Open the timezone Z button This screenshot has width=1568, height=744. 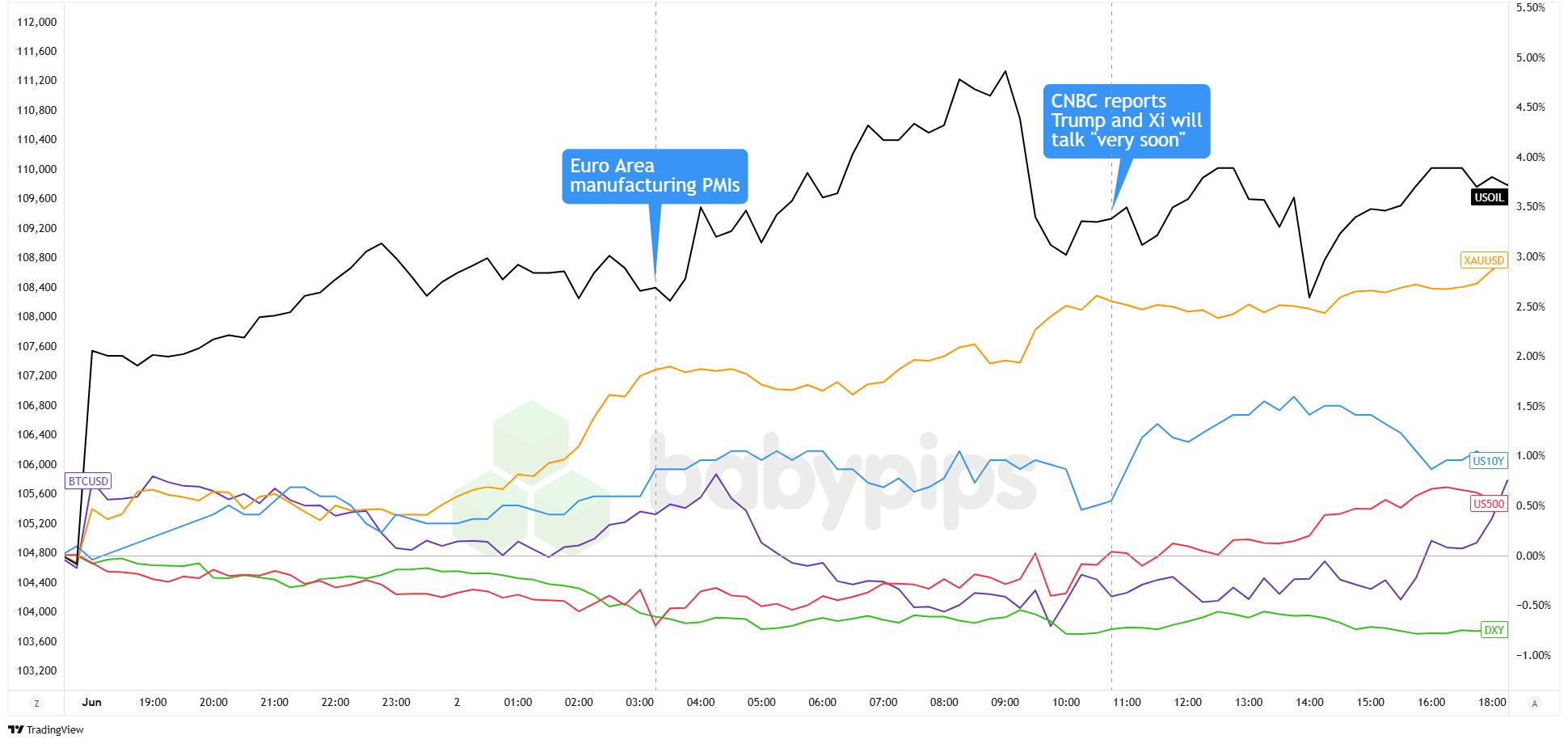click(x=36, y=704)
